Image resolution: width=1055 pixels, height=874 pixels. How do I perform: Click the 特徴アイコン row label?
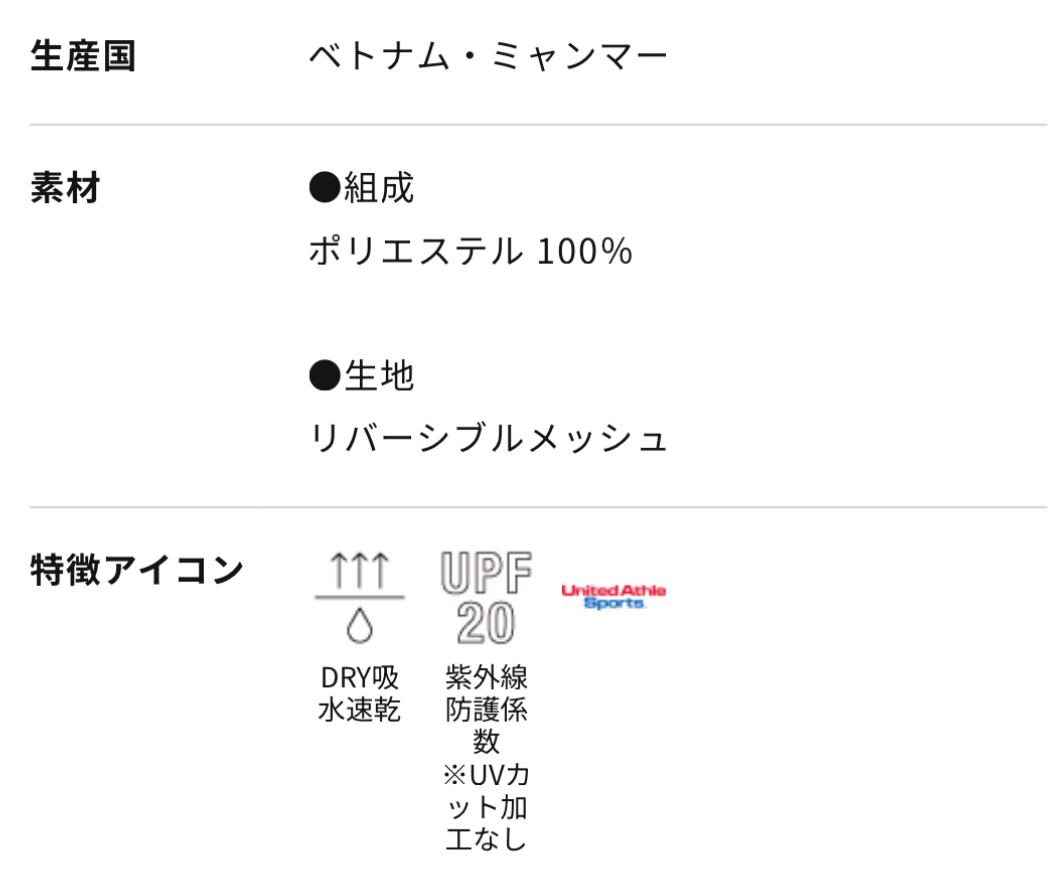tap(137, 571)
